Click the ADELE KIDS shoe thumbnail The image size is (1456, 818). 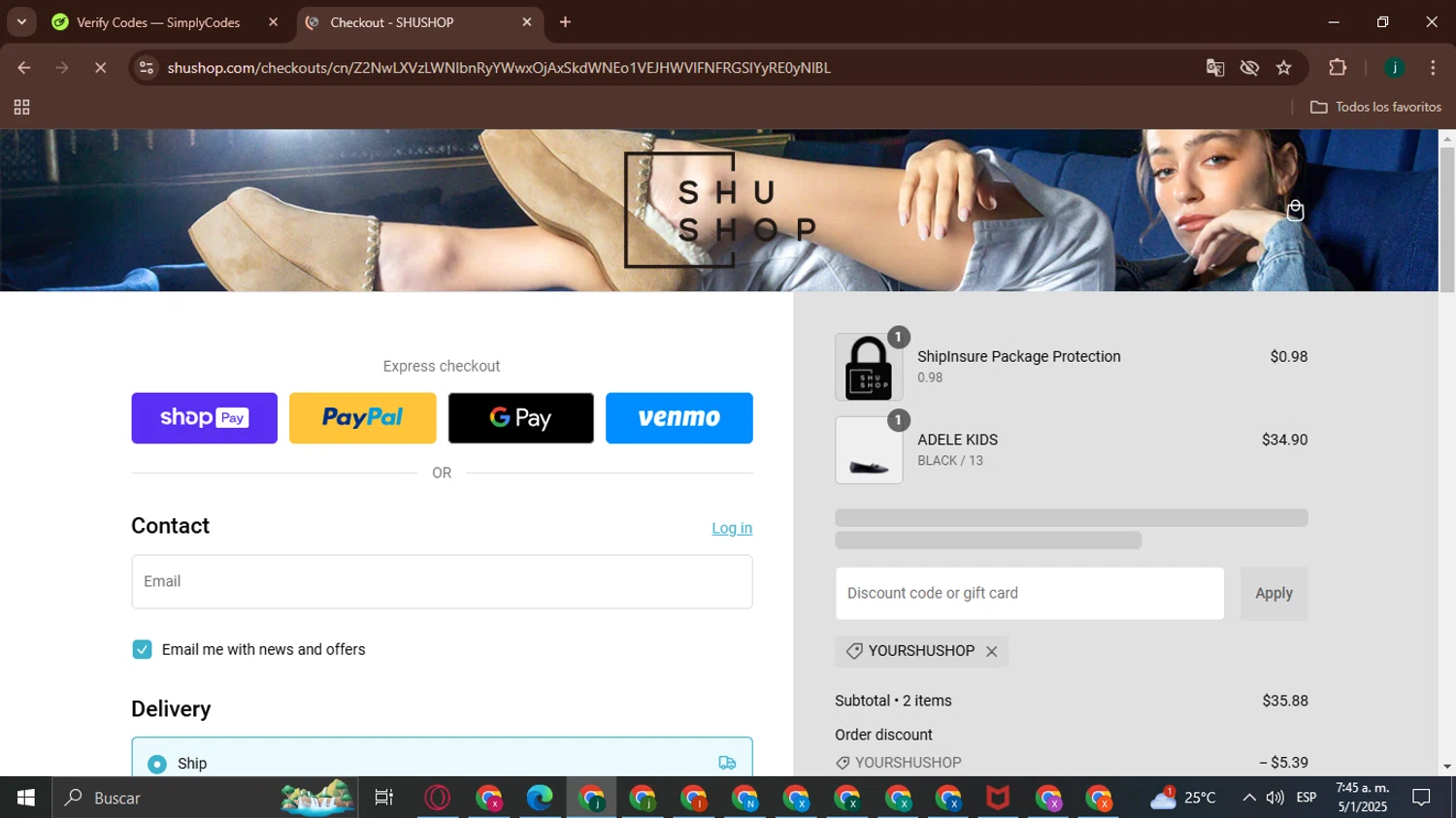tap(869, 450)
